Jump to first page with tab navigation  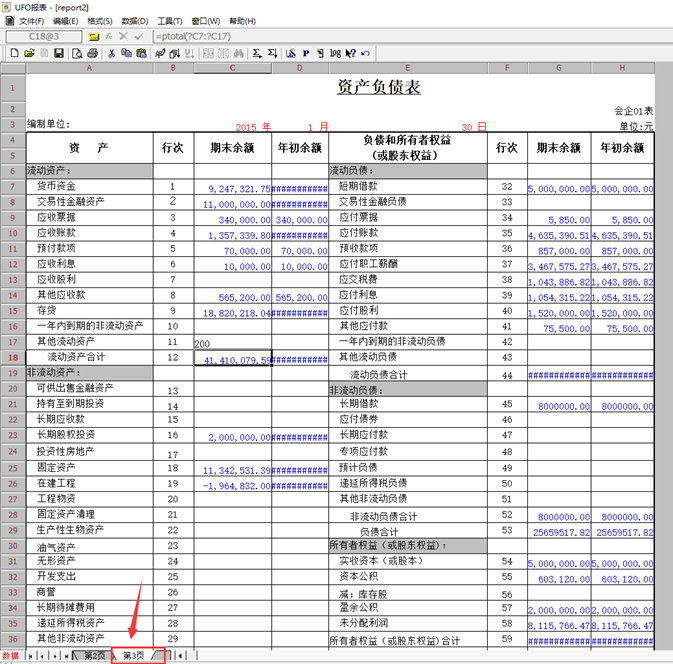(30, 656)
